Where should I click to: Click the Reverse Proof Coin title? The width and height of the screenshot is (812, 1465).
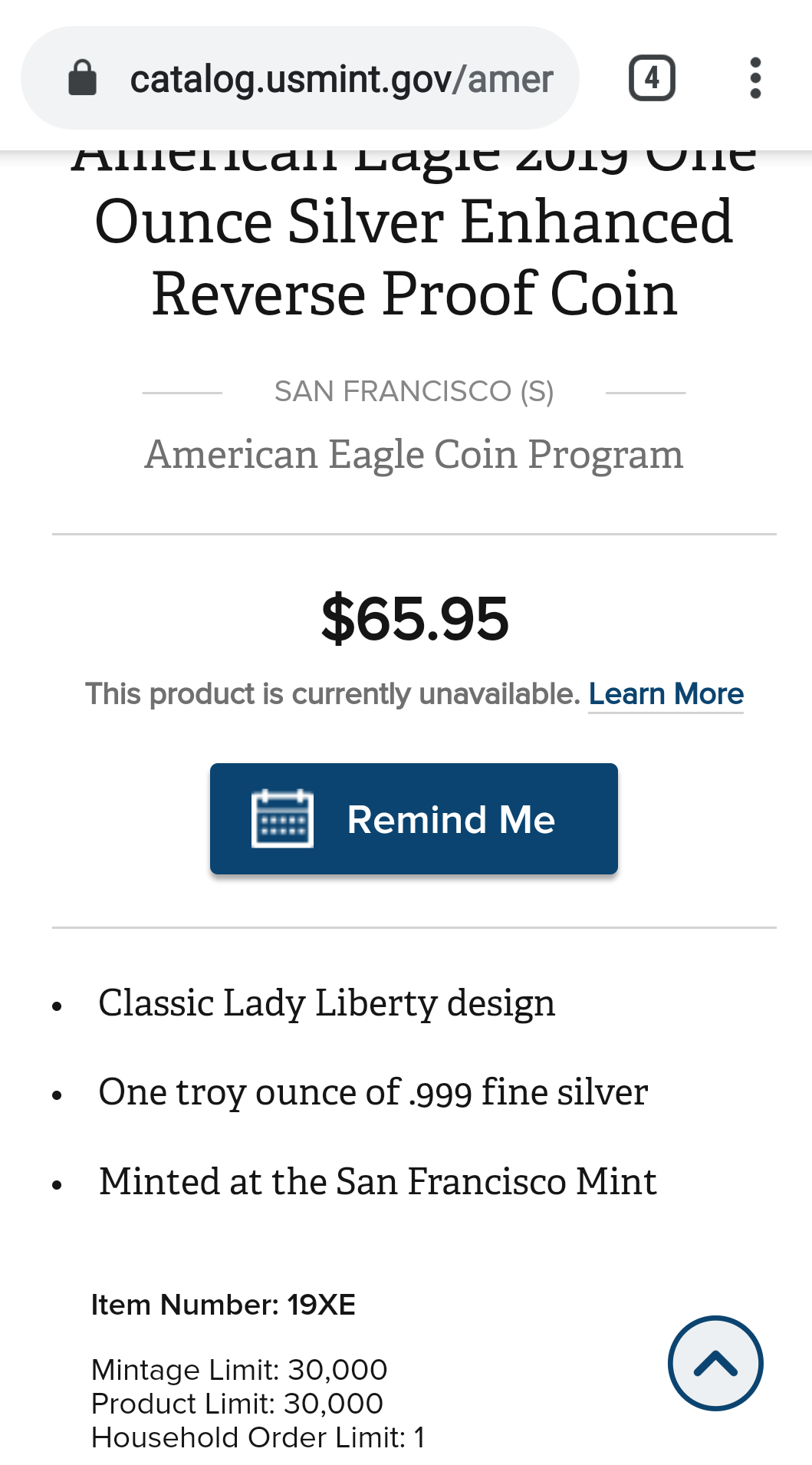415,294
